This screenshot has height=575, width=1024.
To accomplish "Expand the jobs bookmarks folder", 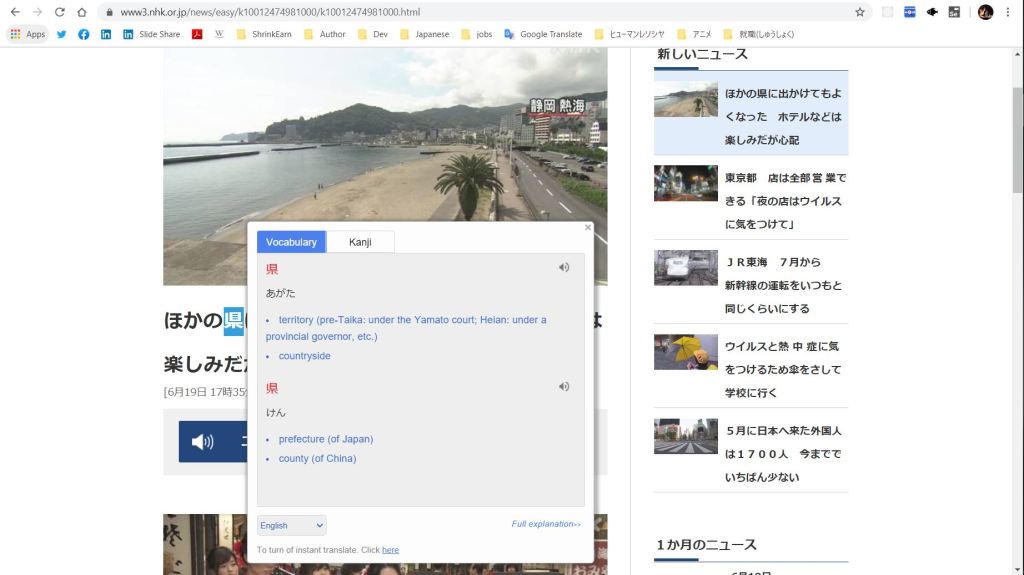I will coord(477,34).
